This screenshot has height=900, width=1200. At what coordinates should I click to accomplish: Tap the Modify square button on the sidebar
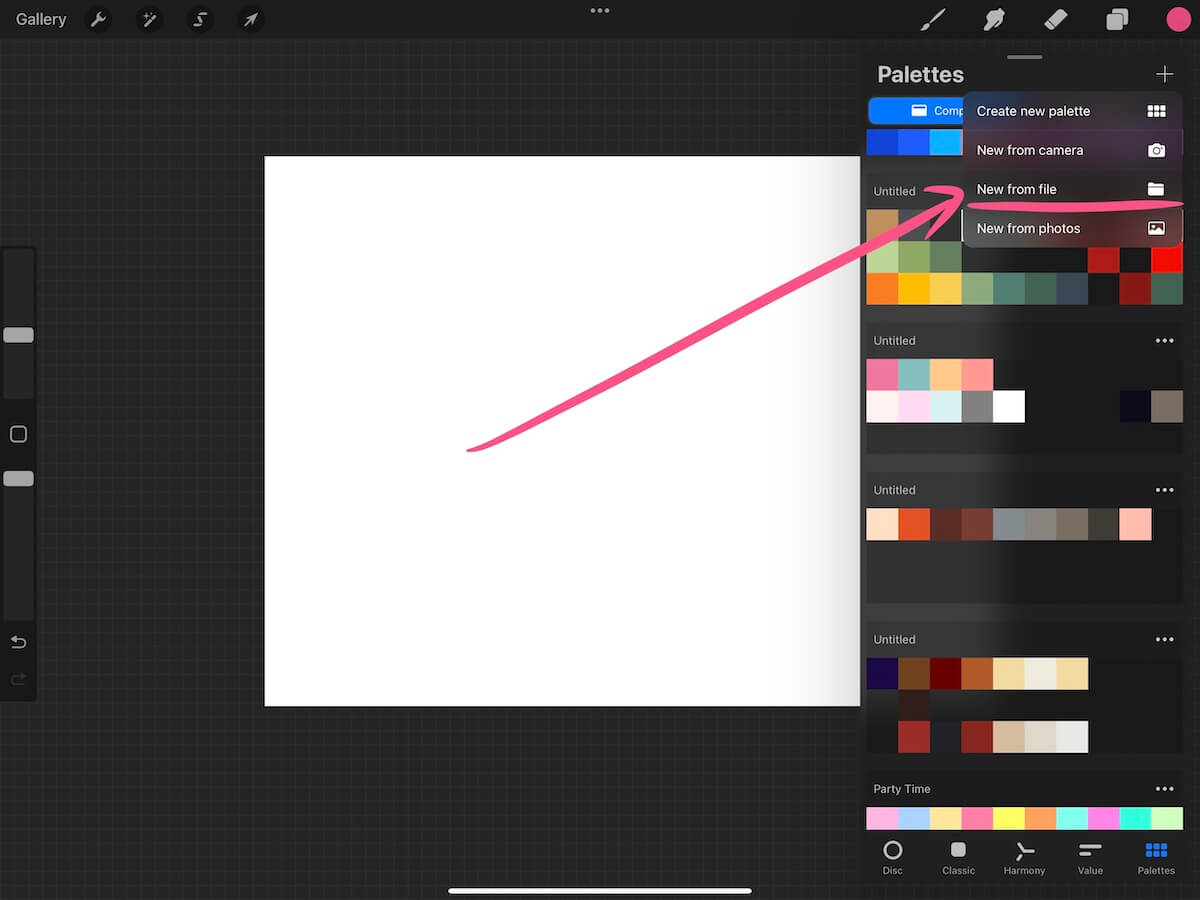click(18, 433)
